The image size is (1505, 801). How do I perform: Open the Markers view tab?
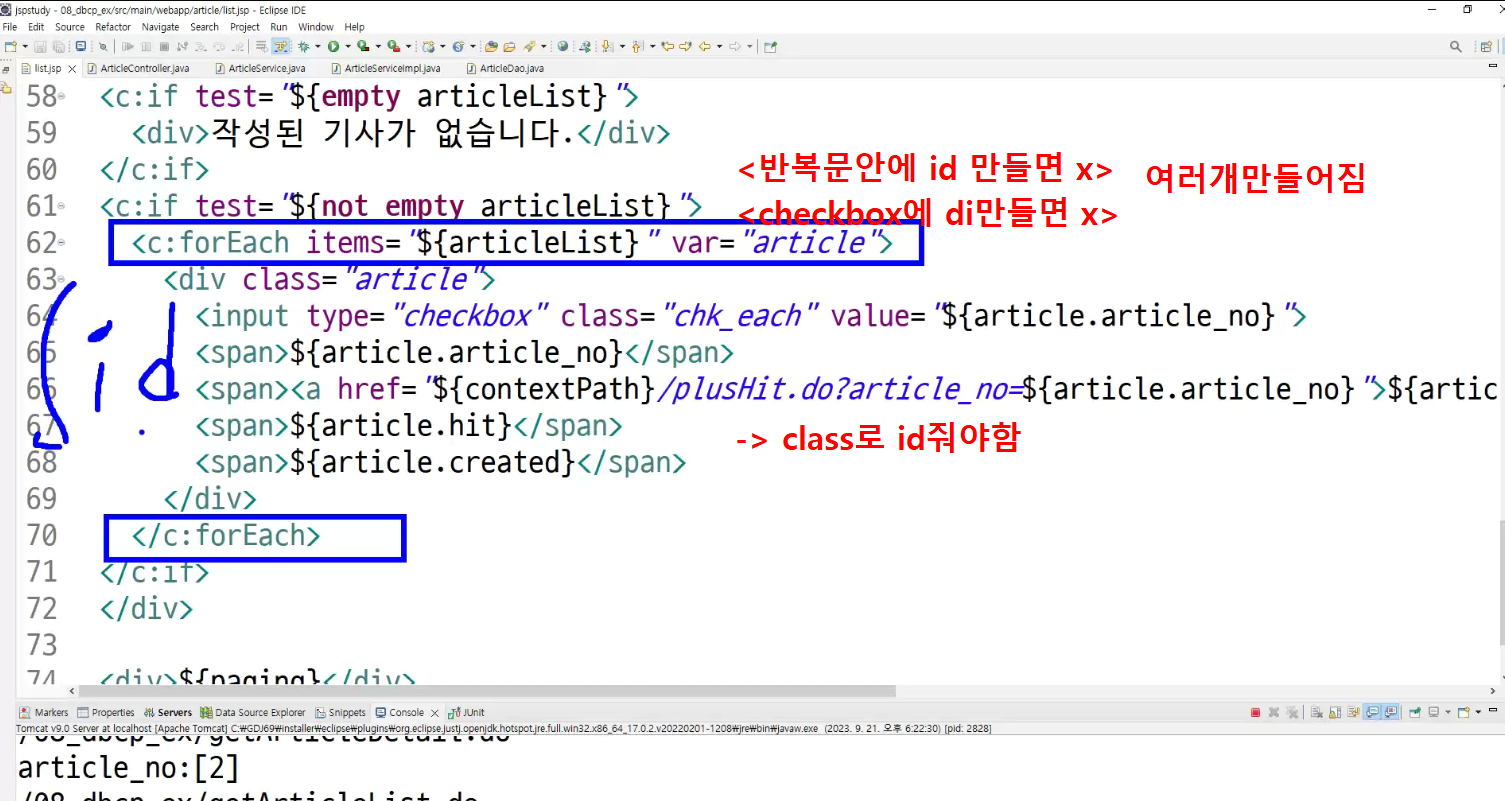[44, 712]
